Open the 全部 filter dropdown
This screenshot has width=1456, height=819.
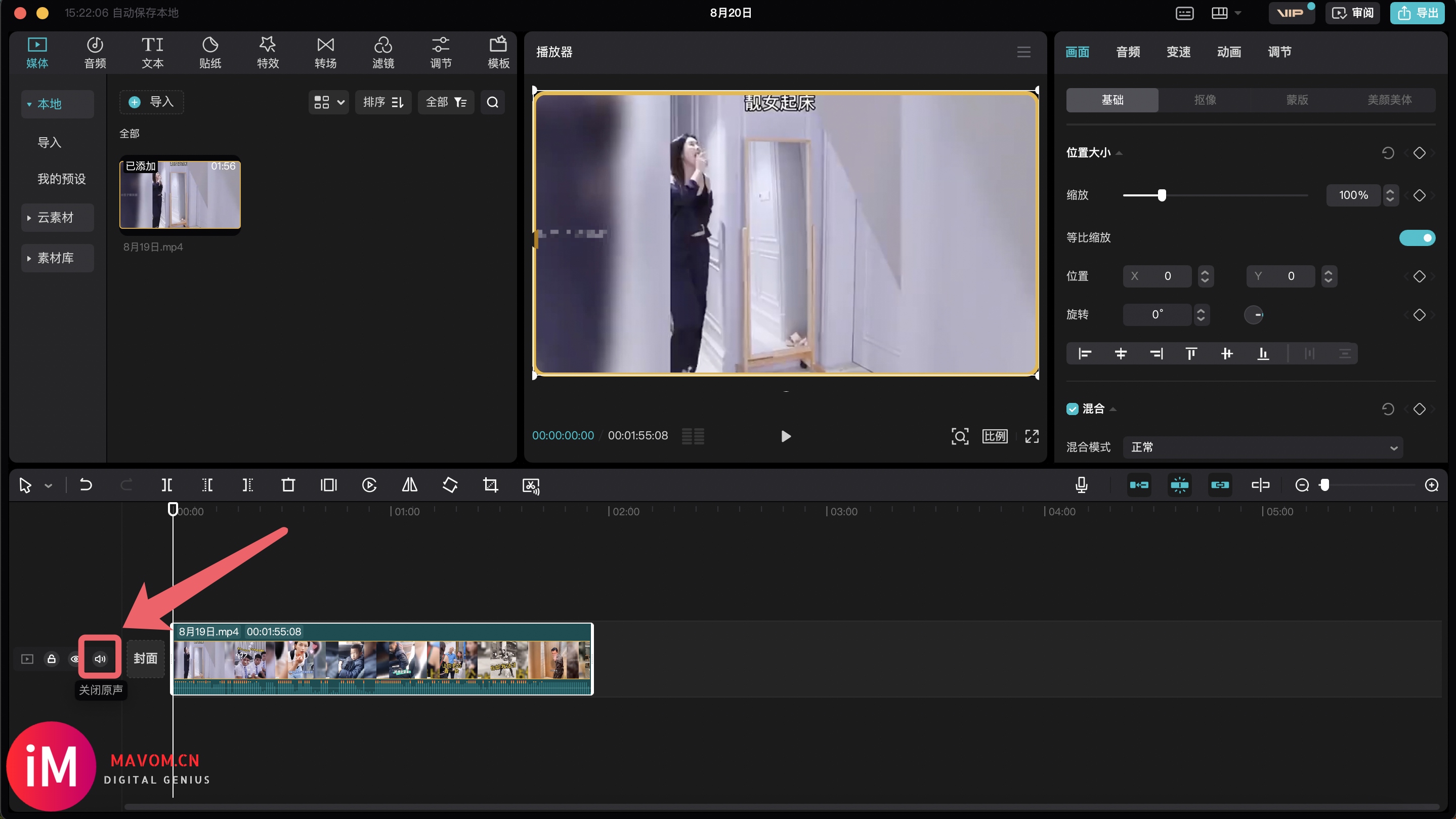[x=445, y=102]
